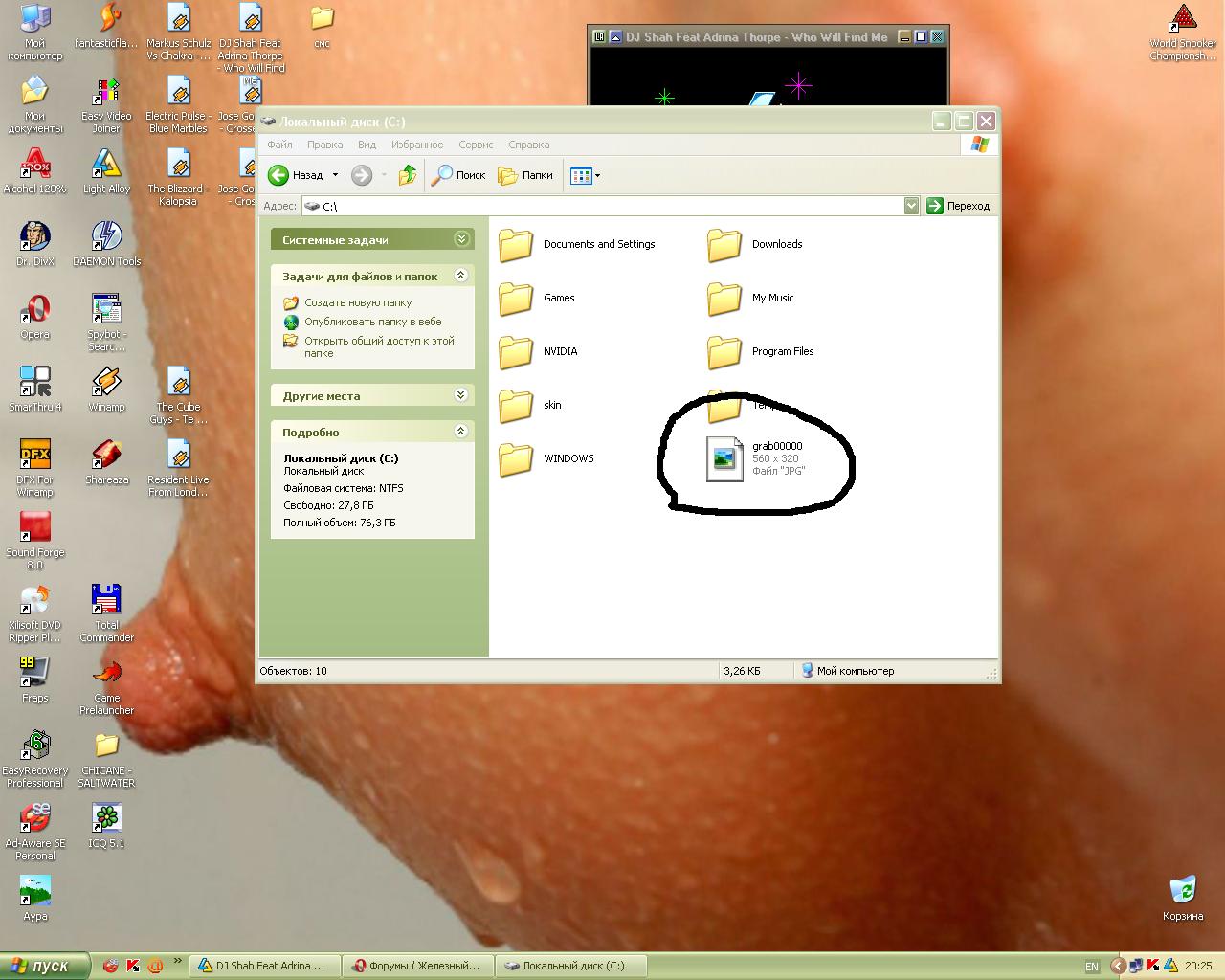Viewport: 1225px width, 980px height.
Task: Open the Сервис menu
Action: pos(476,145)
